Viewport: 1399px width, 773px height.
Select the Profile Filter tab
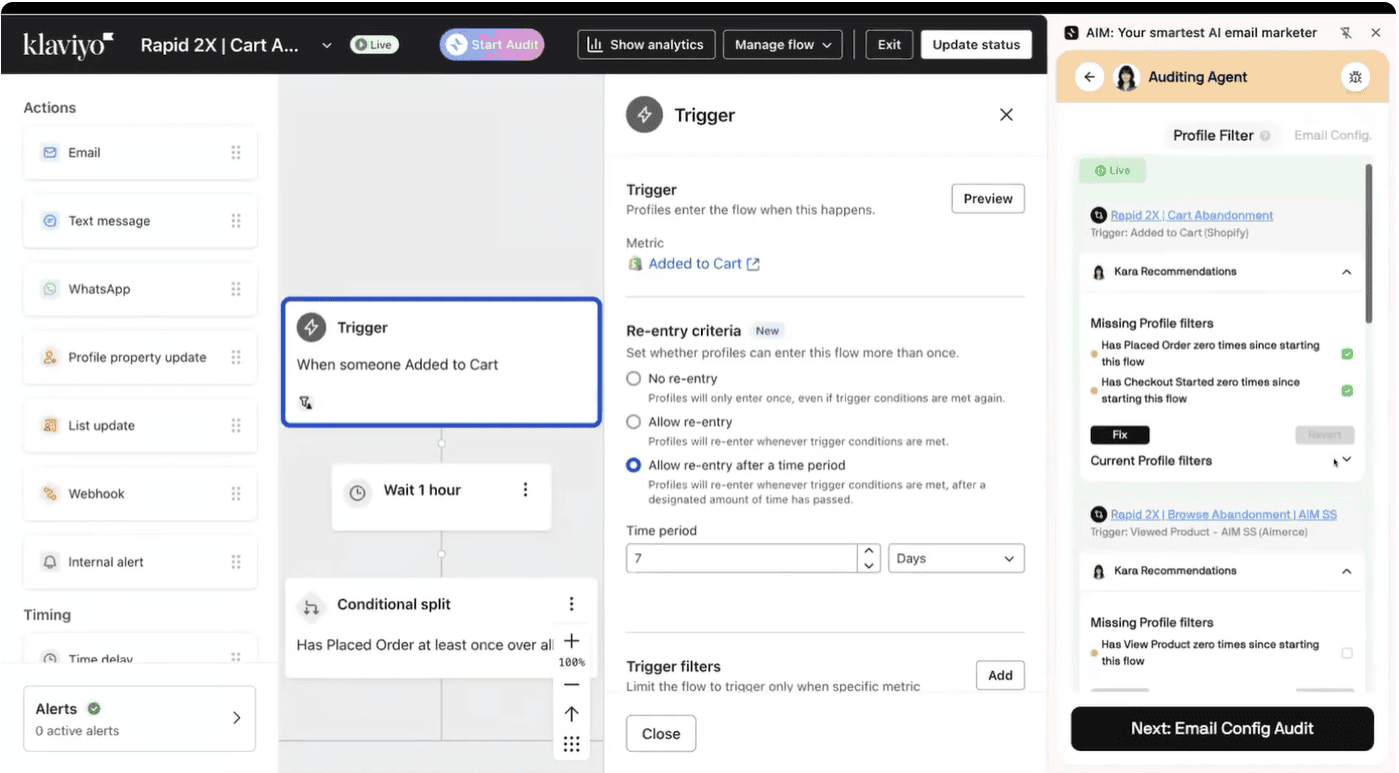click(1212, 135)
